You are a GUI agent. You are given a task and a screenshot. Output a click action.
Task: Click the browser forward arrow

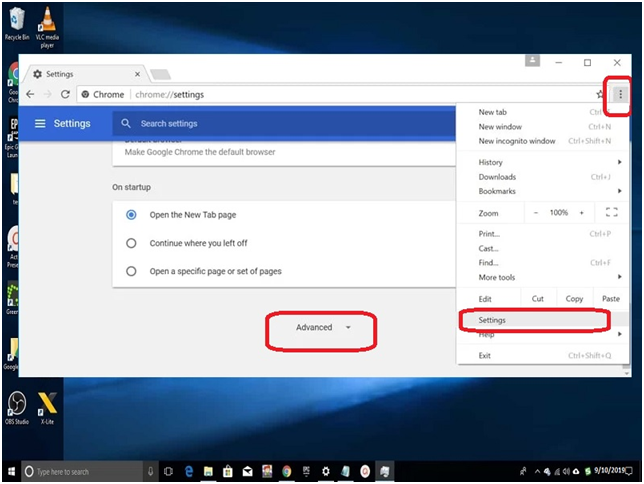48,94
